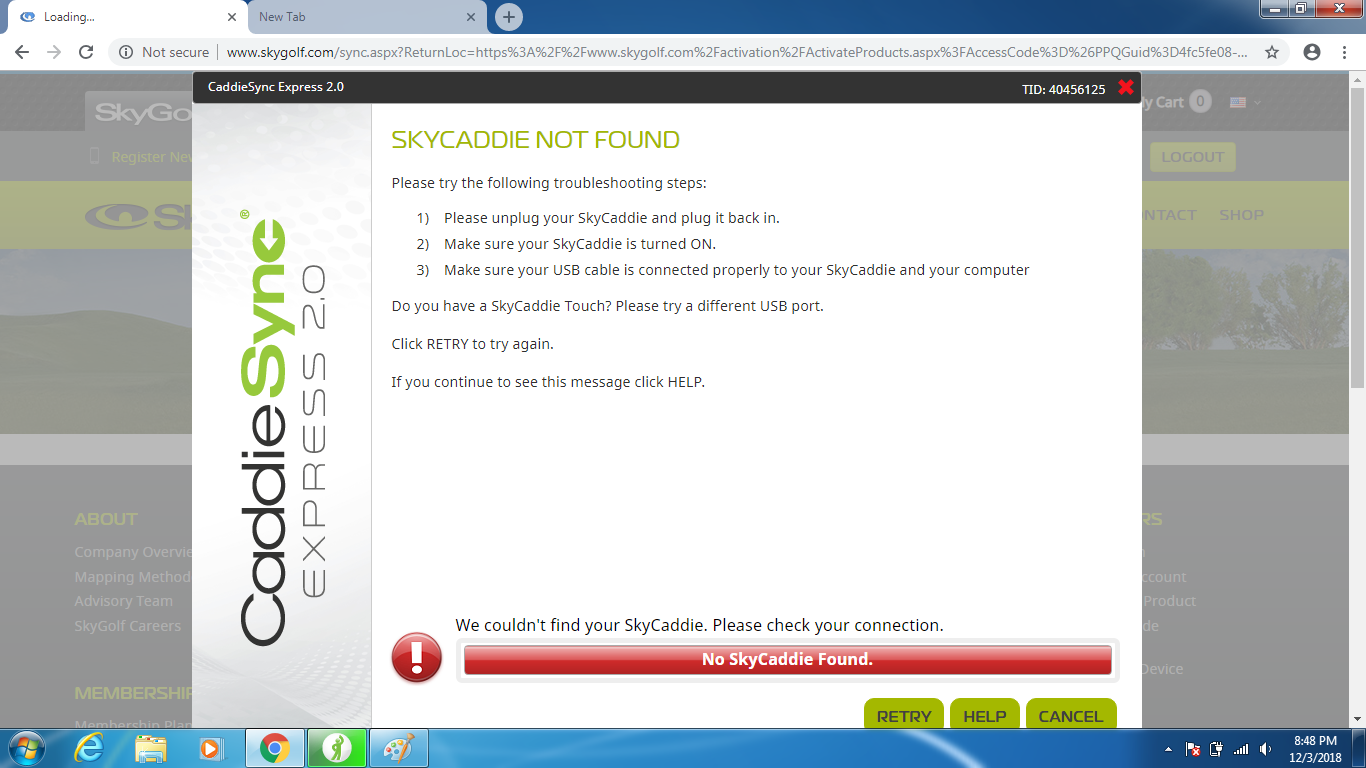
Task: Open the Chrome three-dot menu
Action: coord(1345,52)
